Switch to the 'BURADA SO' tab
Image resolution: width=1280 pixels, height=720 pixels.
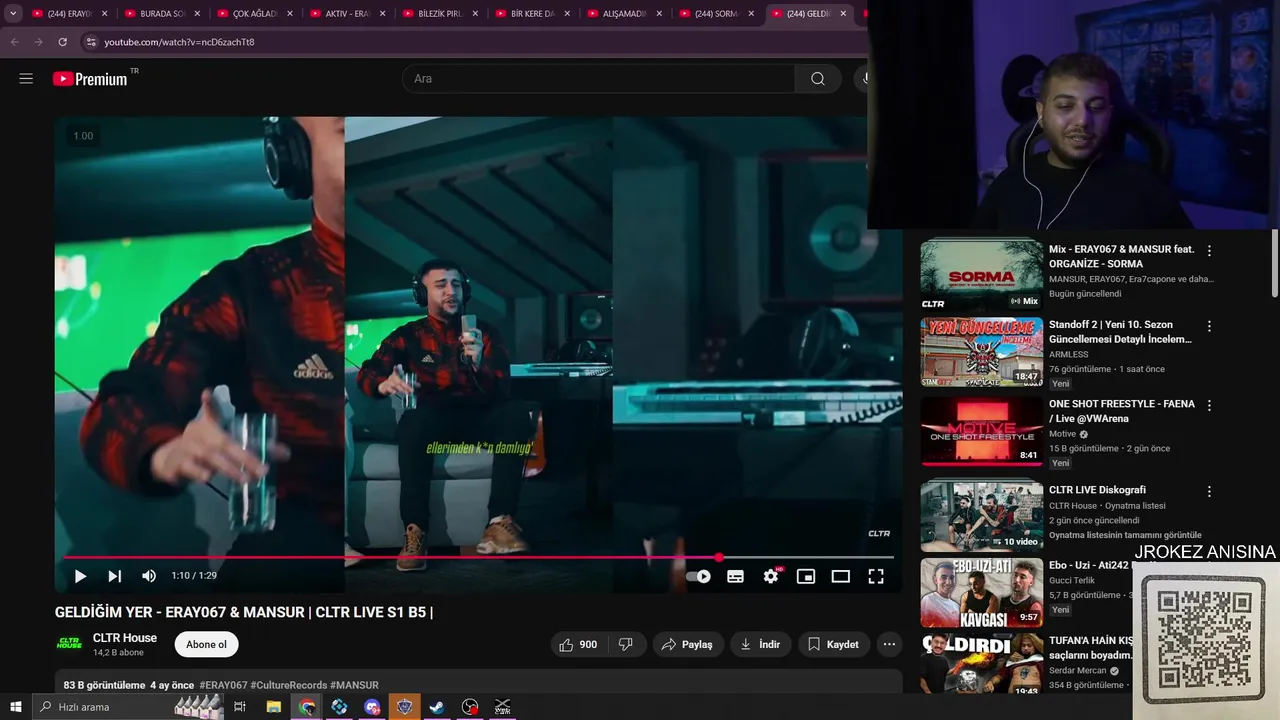click(162, 14)
